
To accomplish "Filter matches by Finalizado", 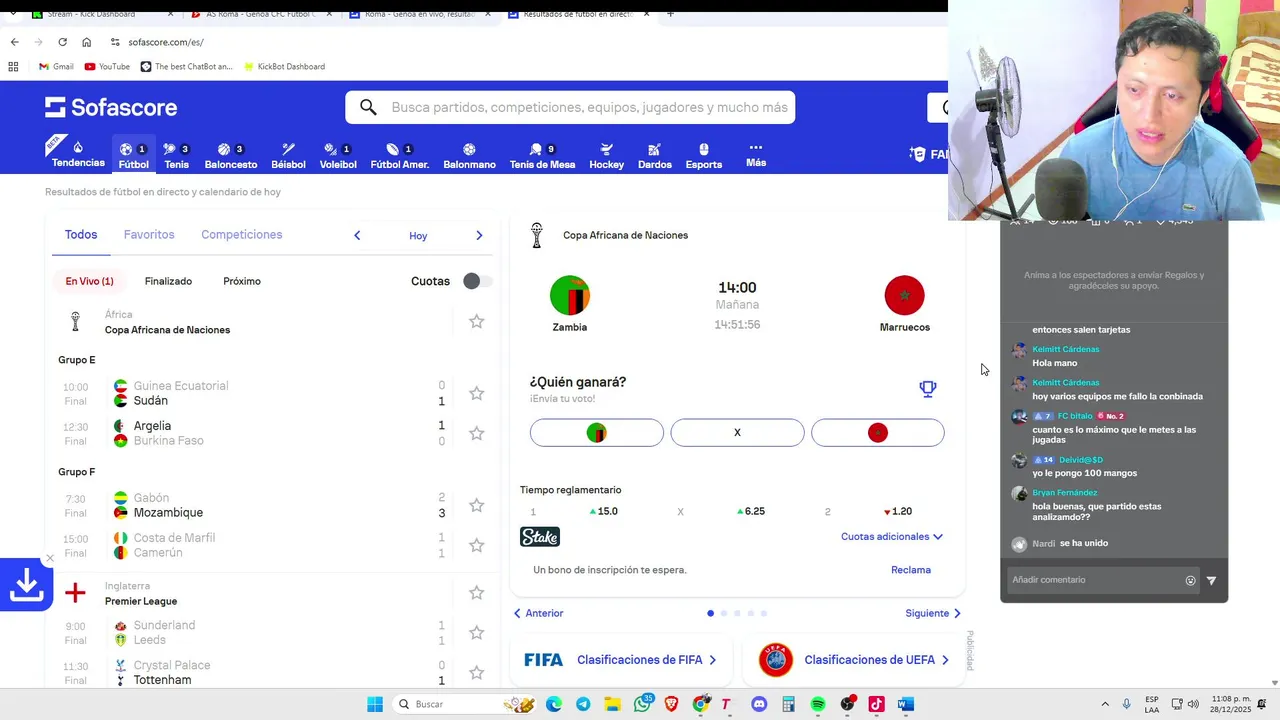I will tap(168, 281).
